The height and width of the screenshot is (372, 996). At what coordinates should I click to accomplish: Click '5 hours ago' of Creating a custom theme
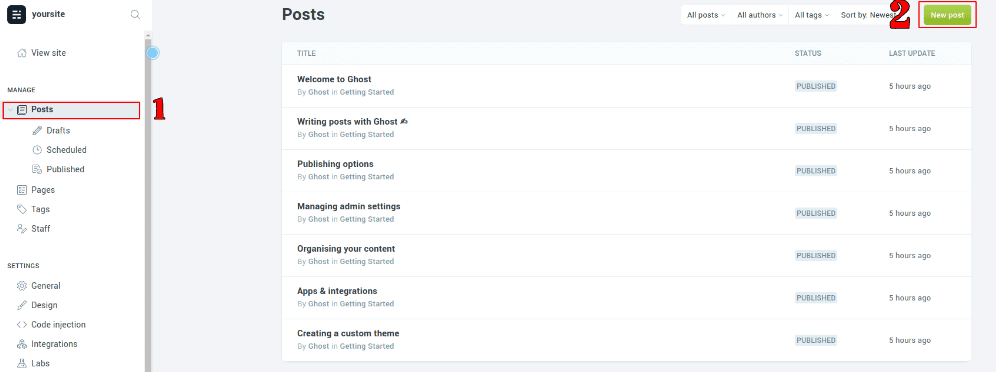[x=910, y=340]
